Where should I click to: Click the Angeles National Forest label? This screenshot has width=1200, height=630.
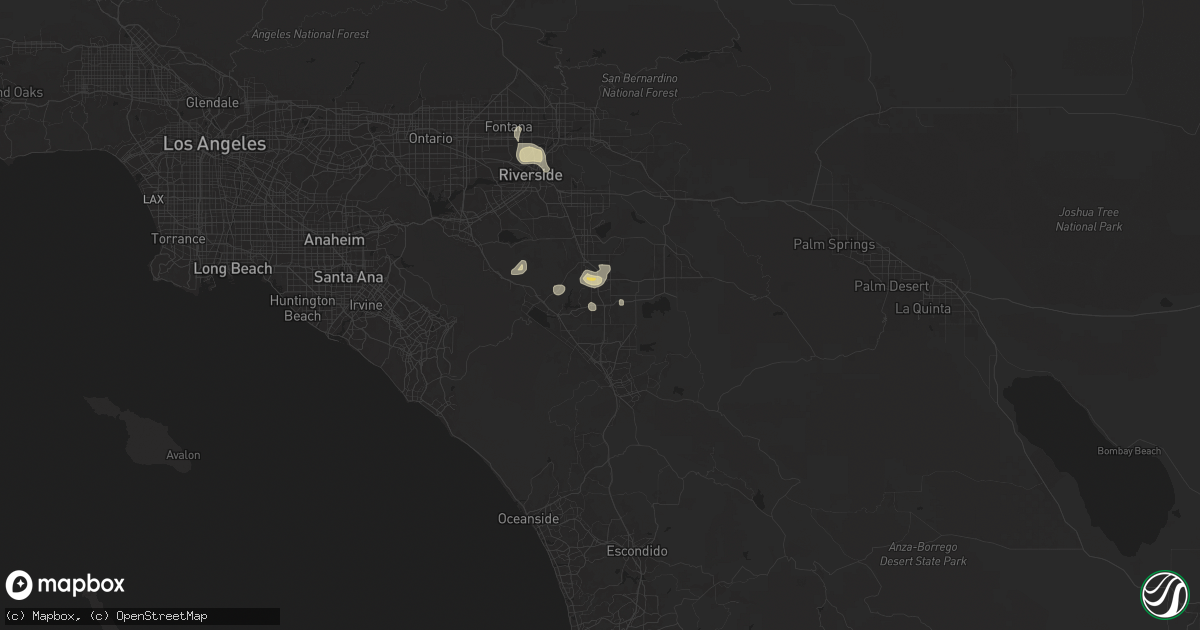pyautogui.click(x=310, y=35)
